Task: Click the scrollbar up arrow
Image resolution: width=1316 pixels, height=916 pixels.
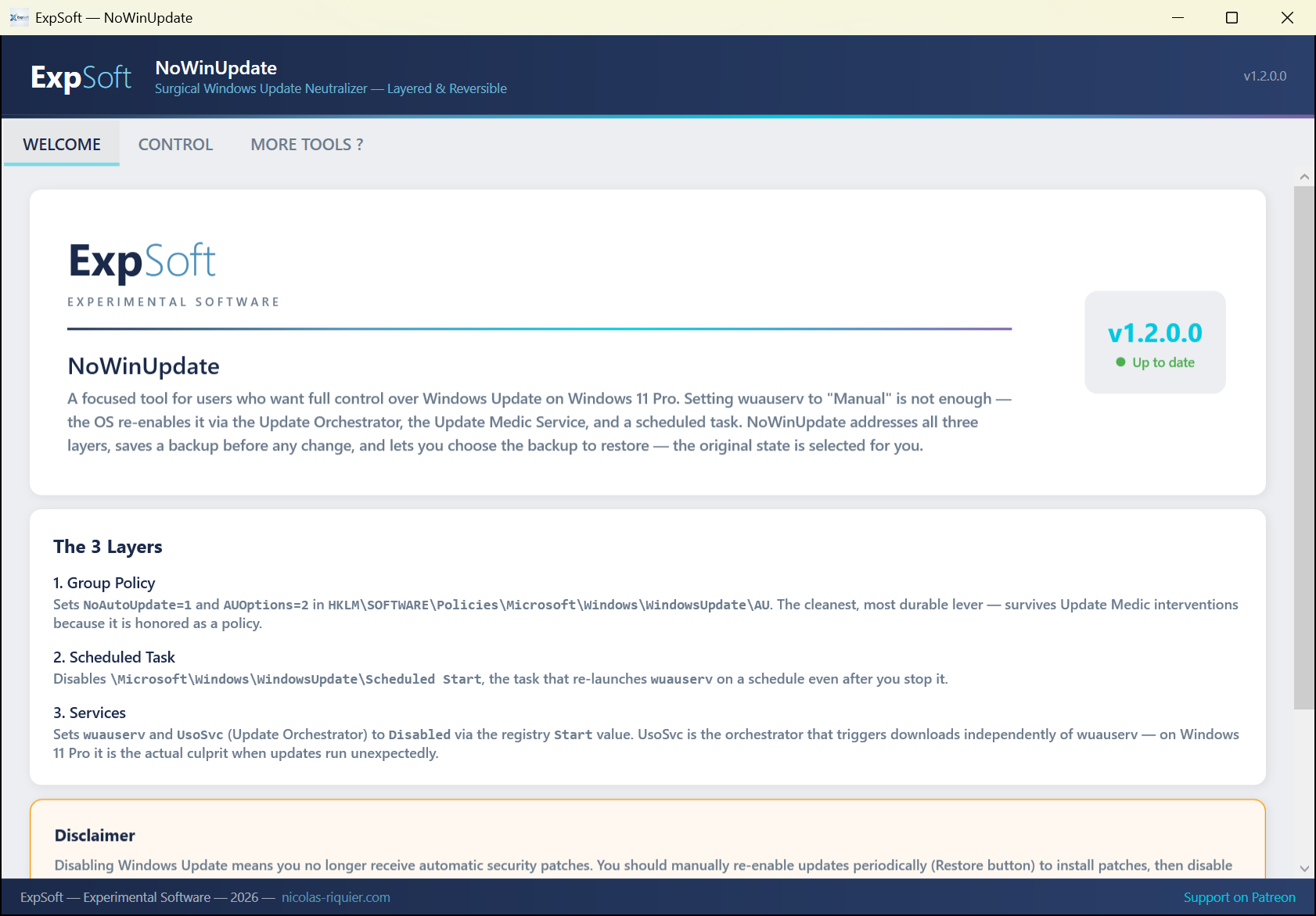Action: coord(1304,177)
